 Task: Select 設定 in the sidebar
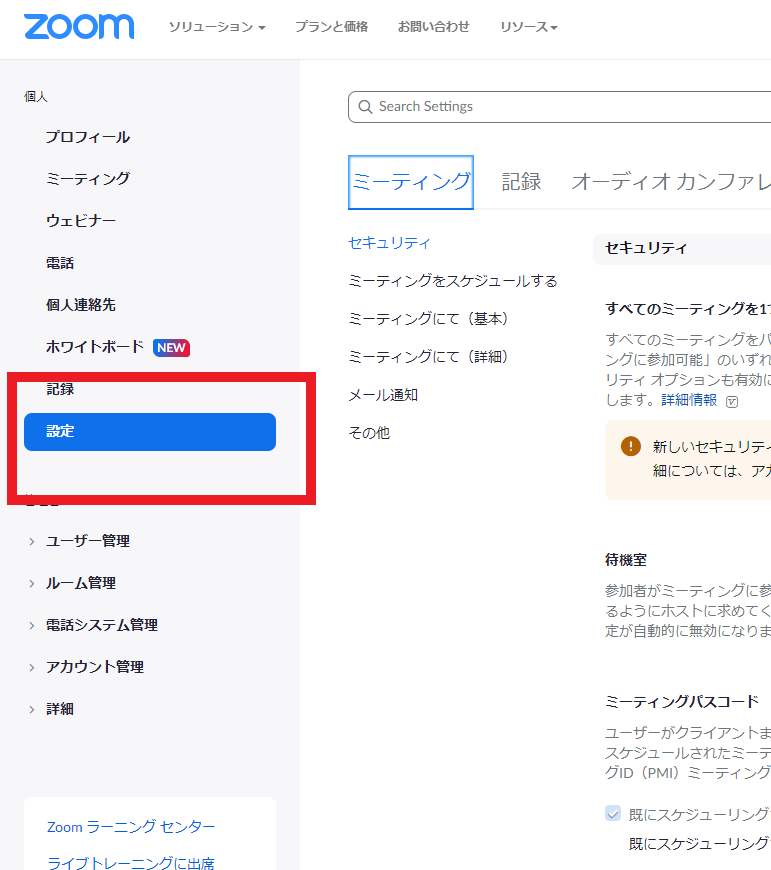[150, 432]
